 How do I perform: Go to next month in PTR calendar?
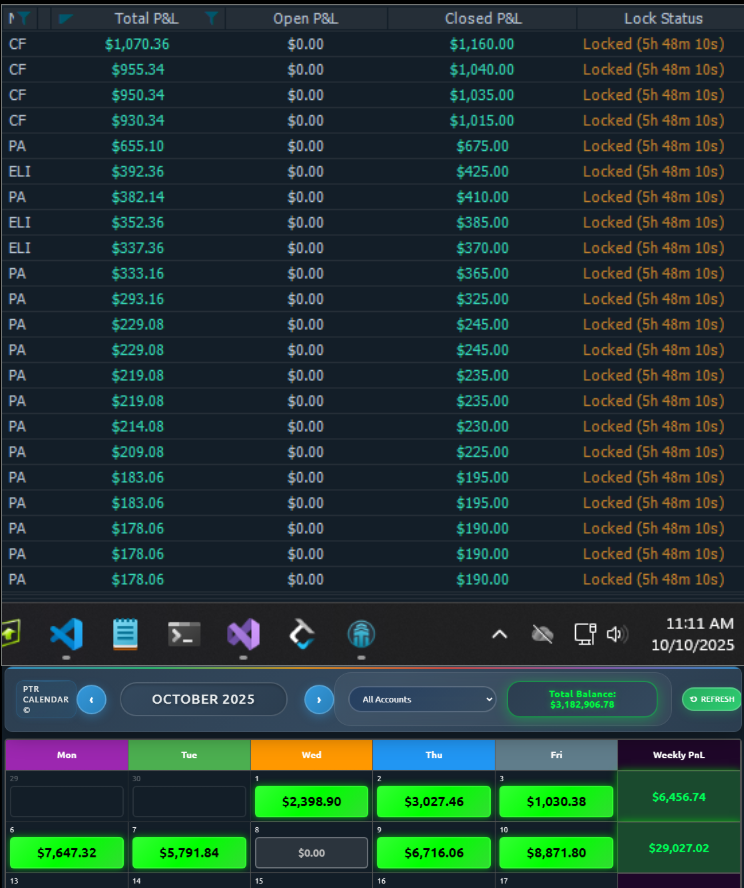(x=319, y=699)
